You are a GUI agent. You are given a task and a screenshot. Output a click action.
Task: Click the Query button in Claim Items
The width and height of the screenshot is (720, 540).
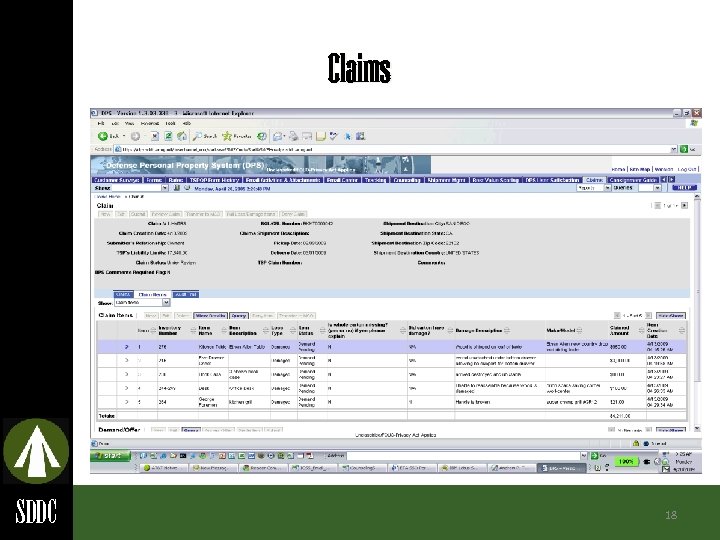point(239,316)
